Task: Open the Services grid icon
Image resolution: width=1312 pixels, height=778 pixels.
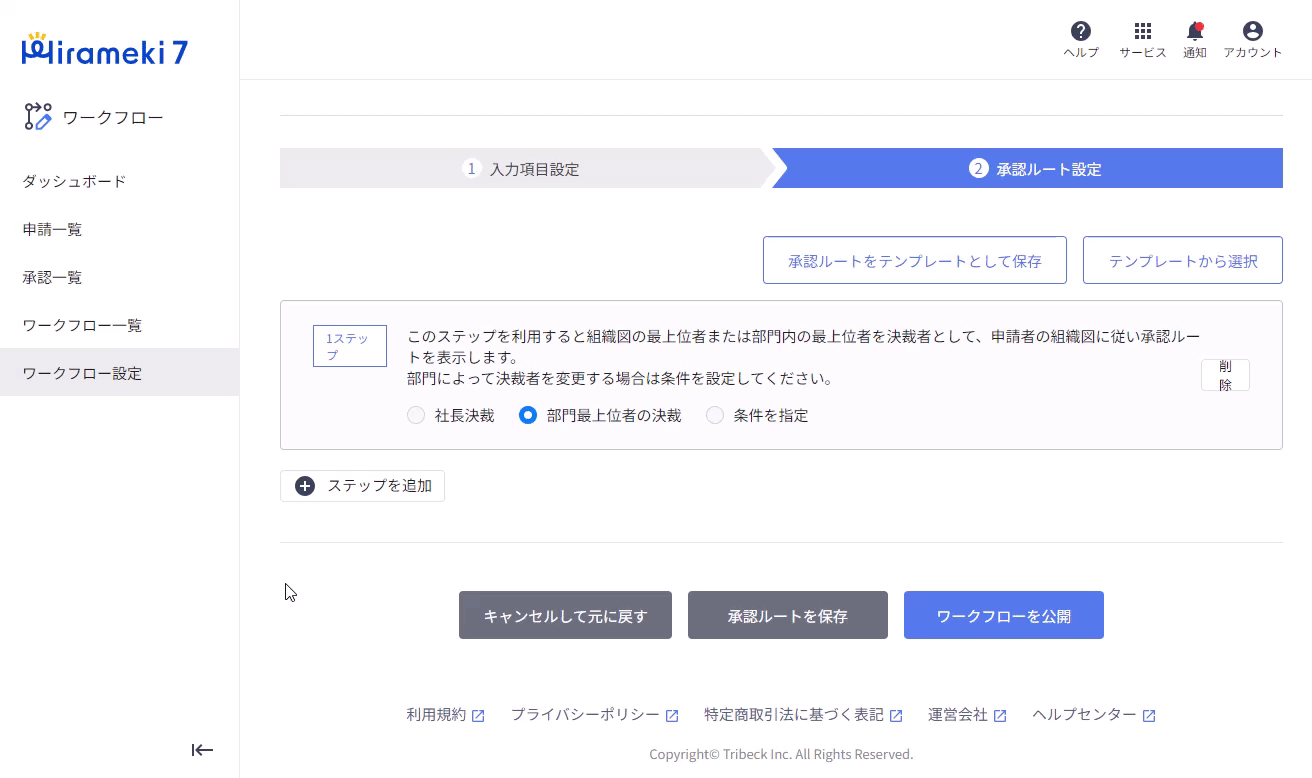Action: (1142, 32)
